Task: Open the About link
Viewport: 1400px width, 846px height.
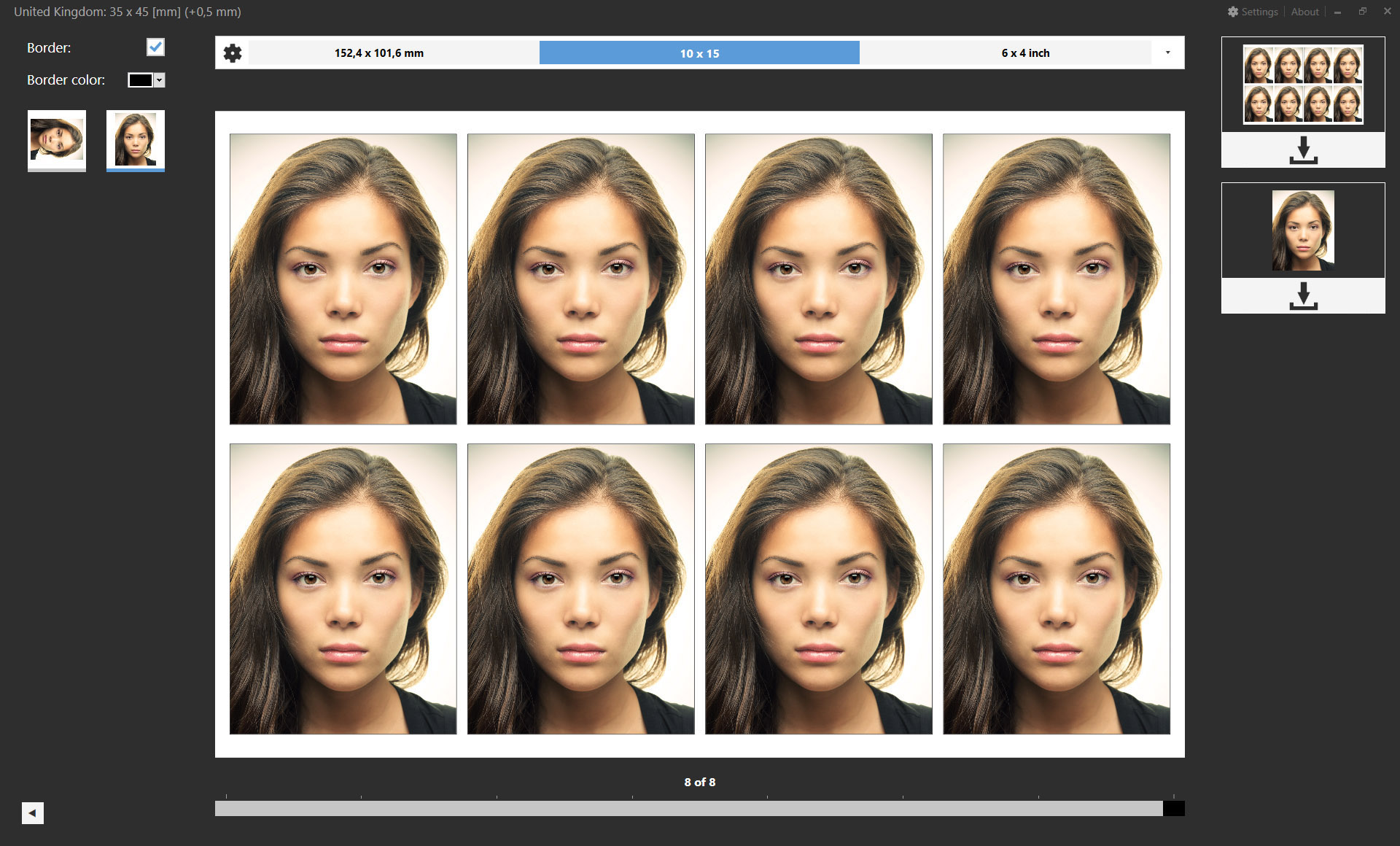Action: 1304,12
